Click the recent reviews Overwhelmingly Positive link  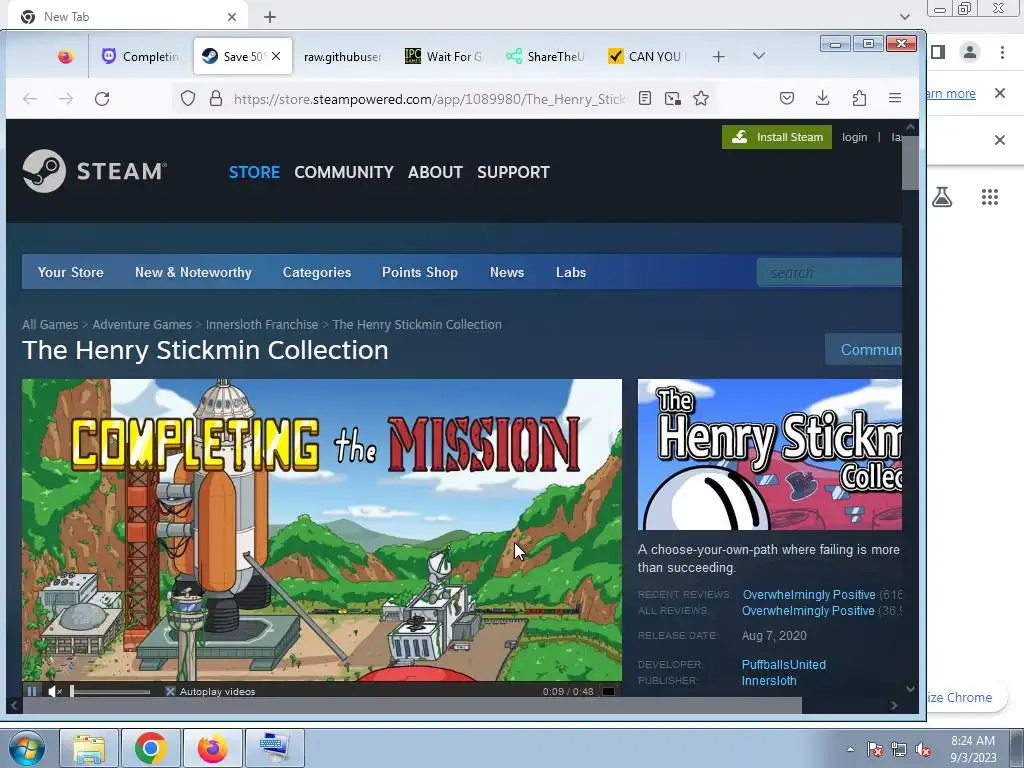pyautogui.click(x=808, y=595)
